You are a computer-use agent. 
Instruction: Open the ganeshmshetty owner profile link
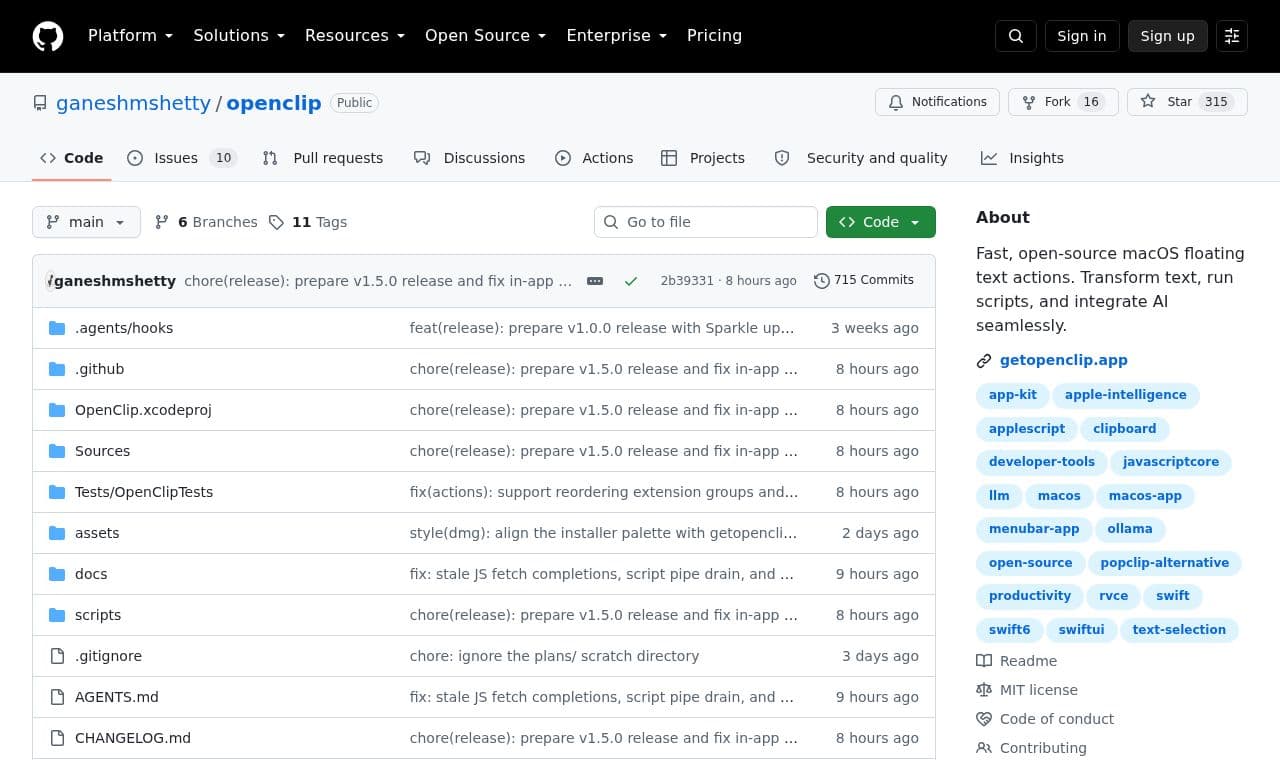(133, 103)
